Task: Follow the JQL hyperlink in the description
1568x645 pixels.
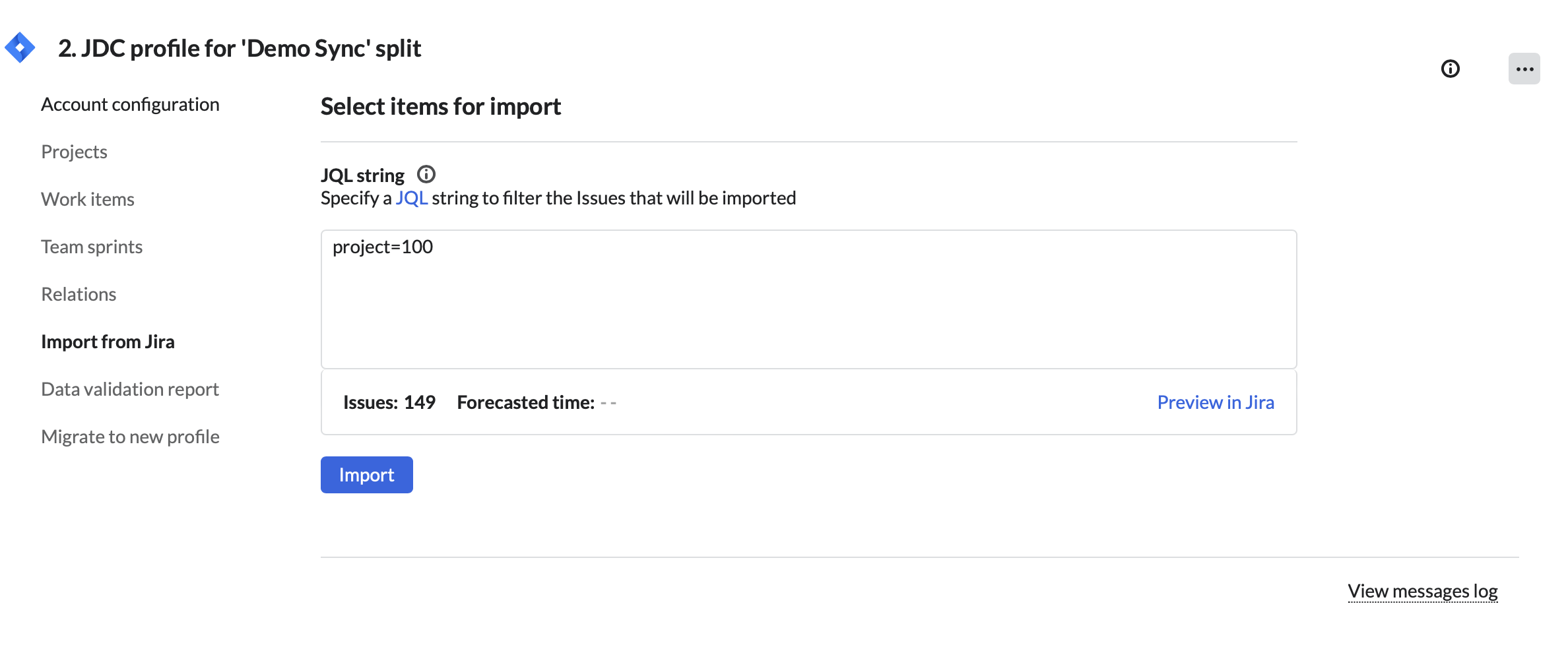Action: pos(411,198)
